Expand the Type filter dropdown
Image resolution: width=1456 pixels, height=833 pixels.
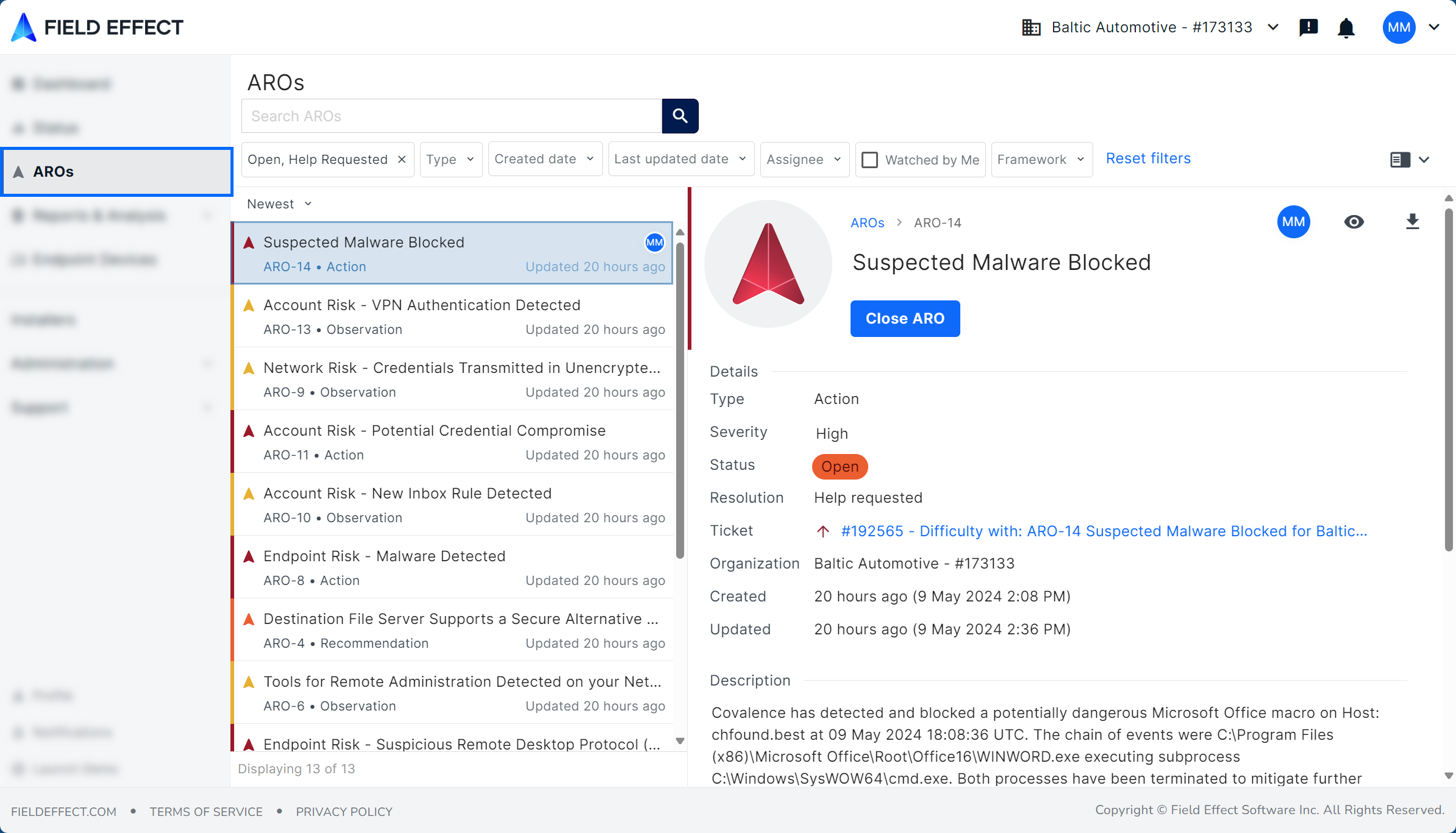451,160
